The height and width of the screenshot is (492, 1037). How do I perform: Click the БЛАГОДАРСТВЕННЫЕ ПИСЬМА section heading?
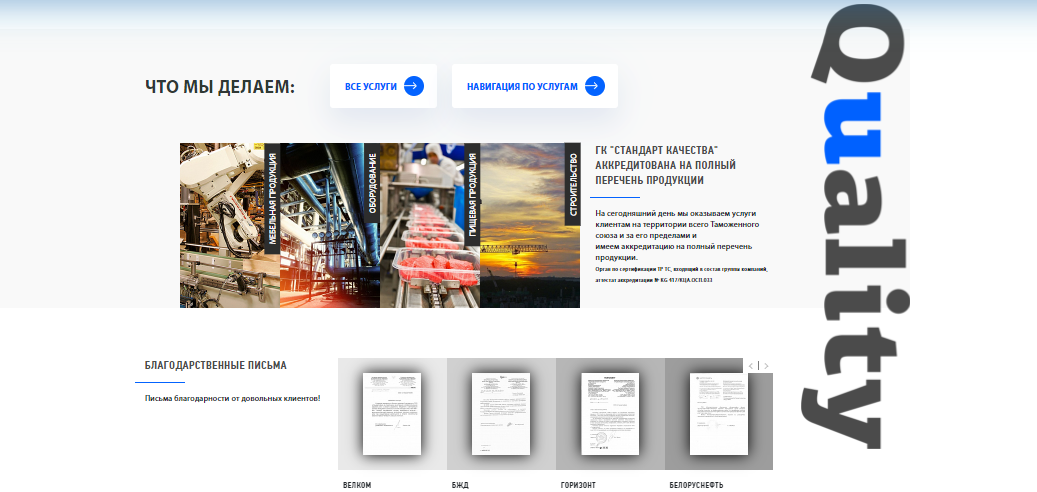coord(215,366)
